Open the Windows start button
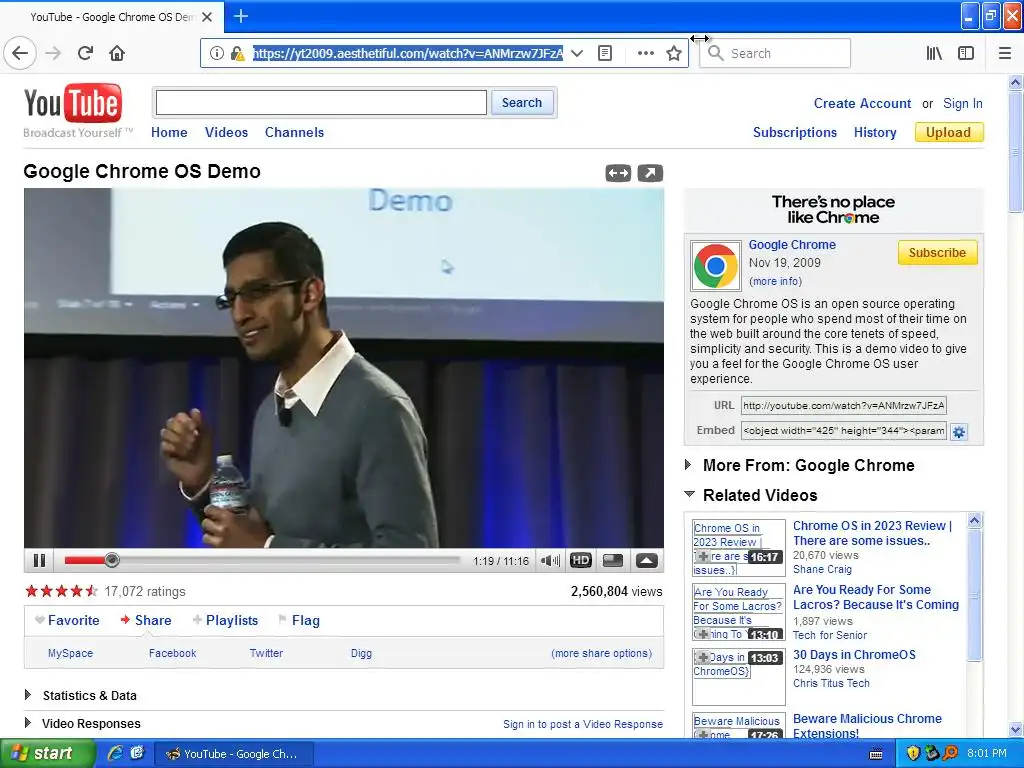Screen dimensions: 1024x768 click(47, 754)
